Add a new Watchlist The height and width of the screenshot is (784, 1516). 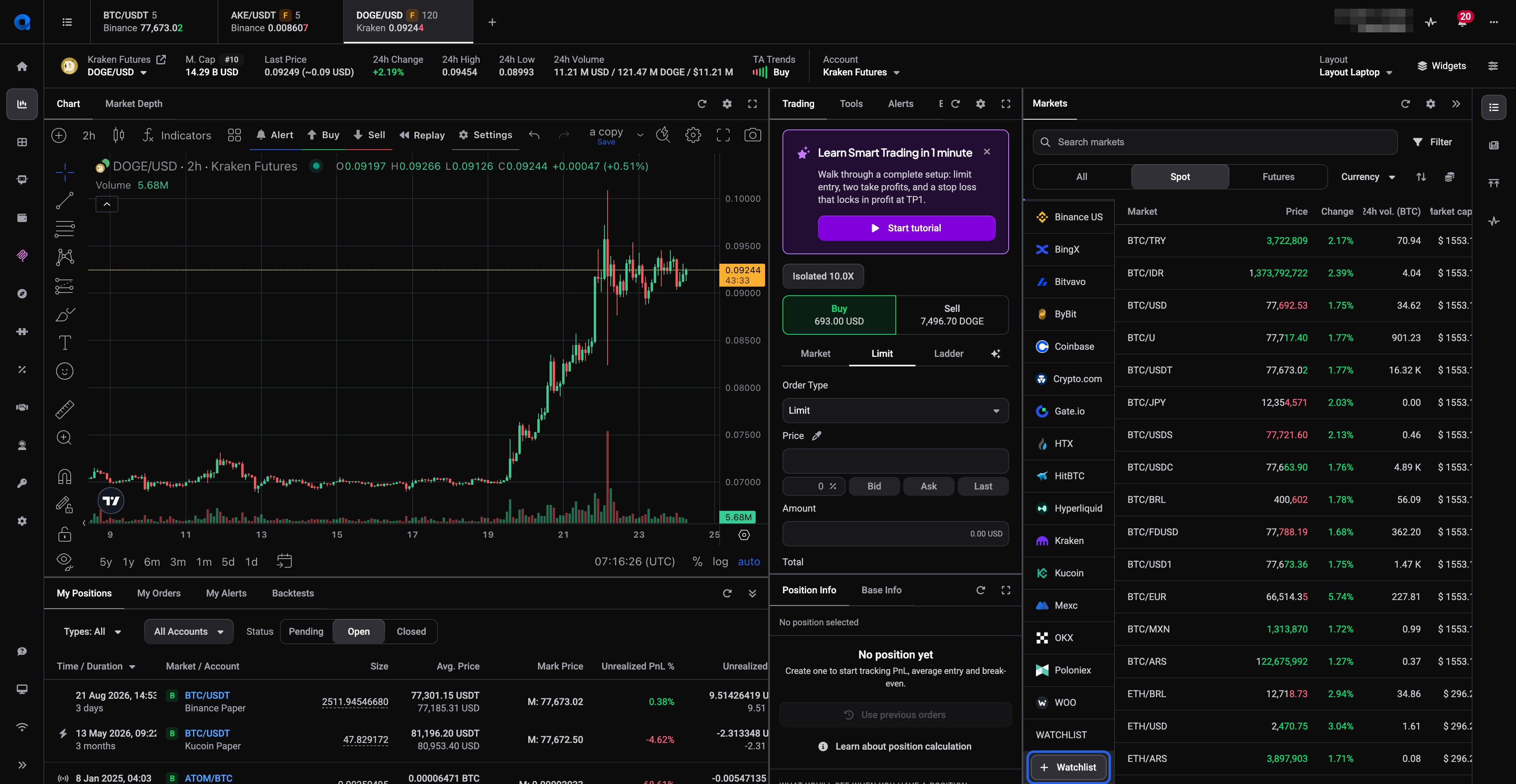[x=1069, y=767]
